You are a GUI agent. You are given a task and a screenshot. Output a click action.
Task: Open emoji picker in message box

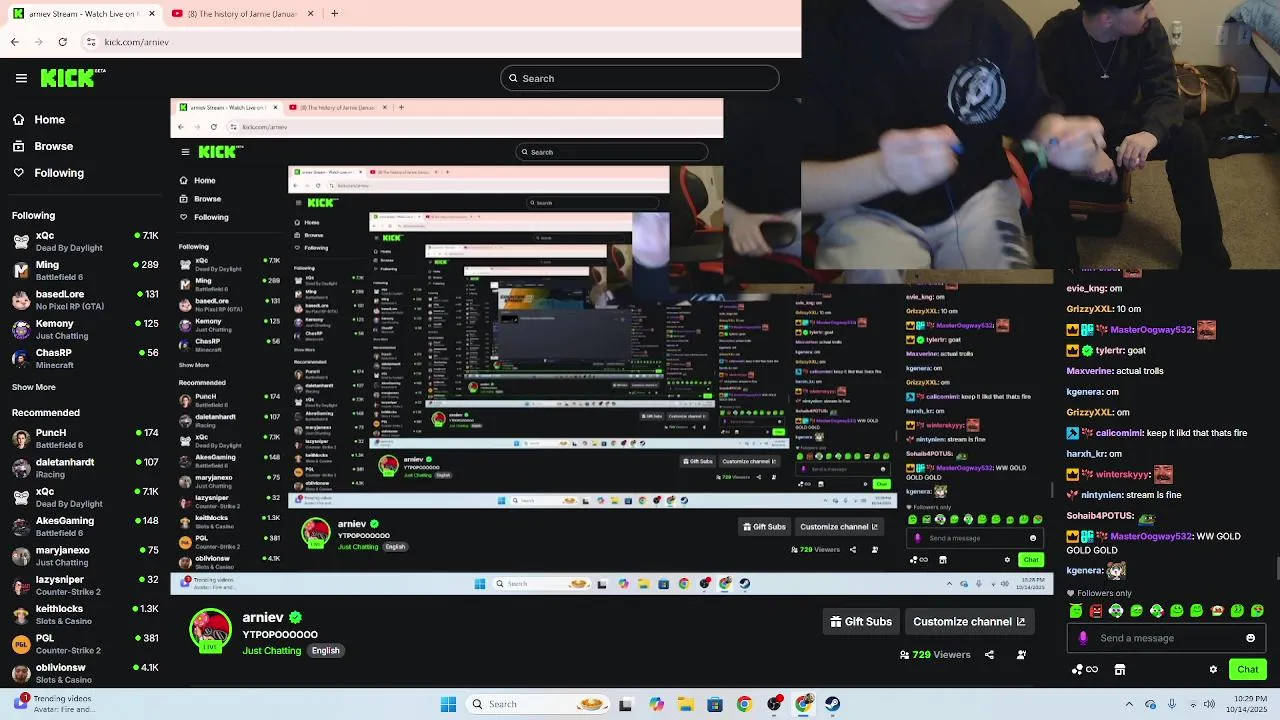pyautogui.click(x=1250, y=638)
